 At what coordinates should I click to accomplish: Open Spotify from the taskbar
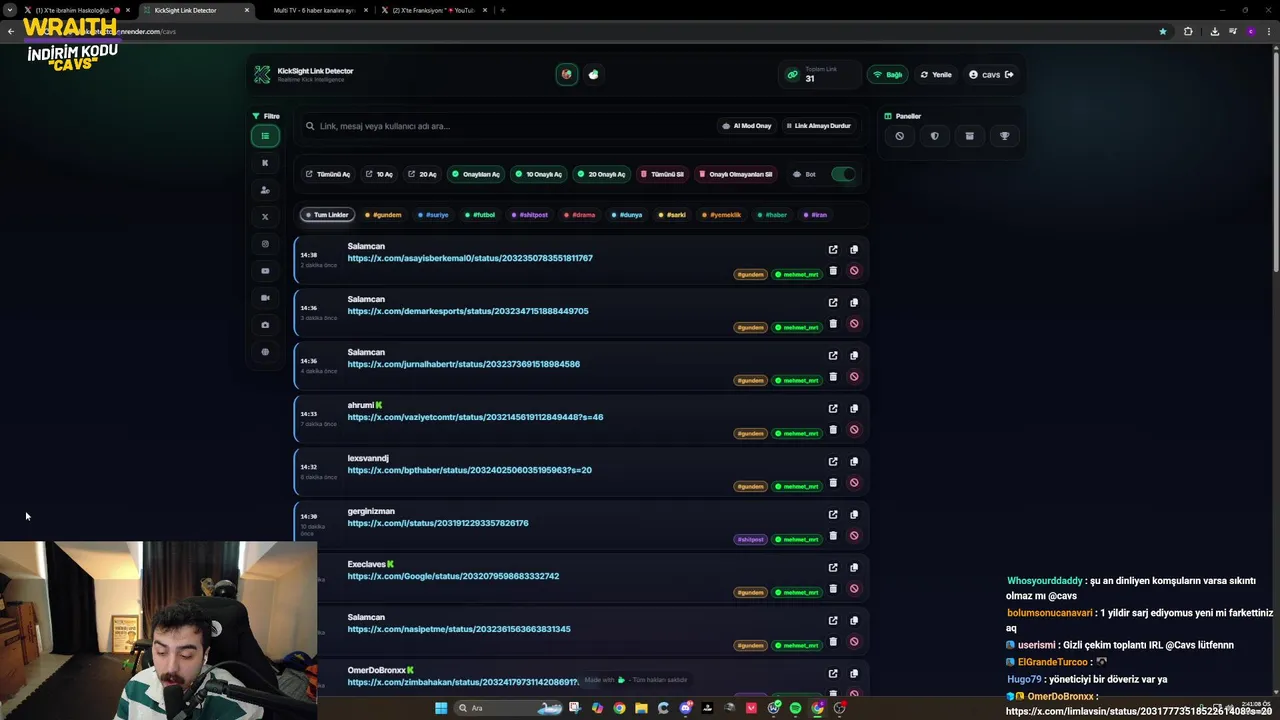coord(796,708)
